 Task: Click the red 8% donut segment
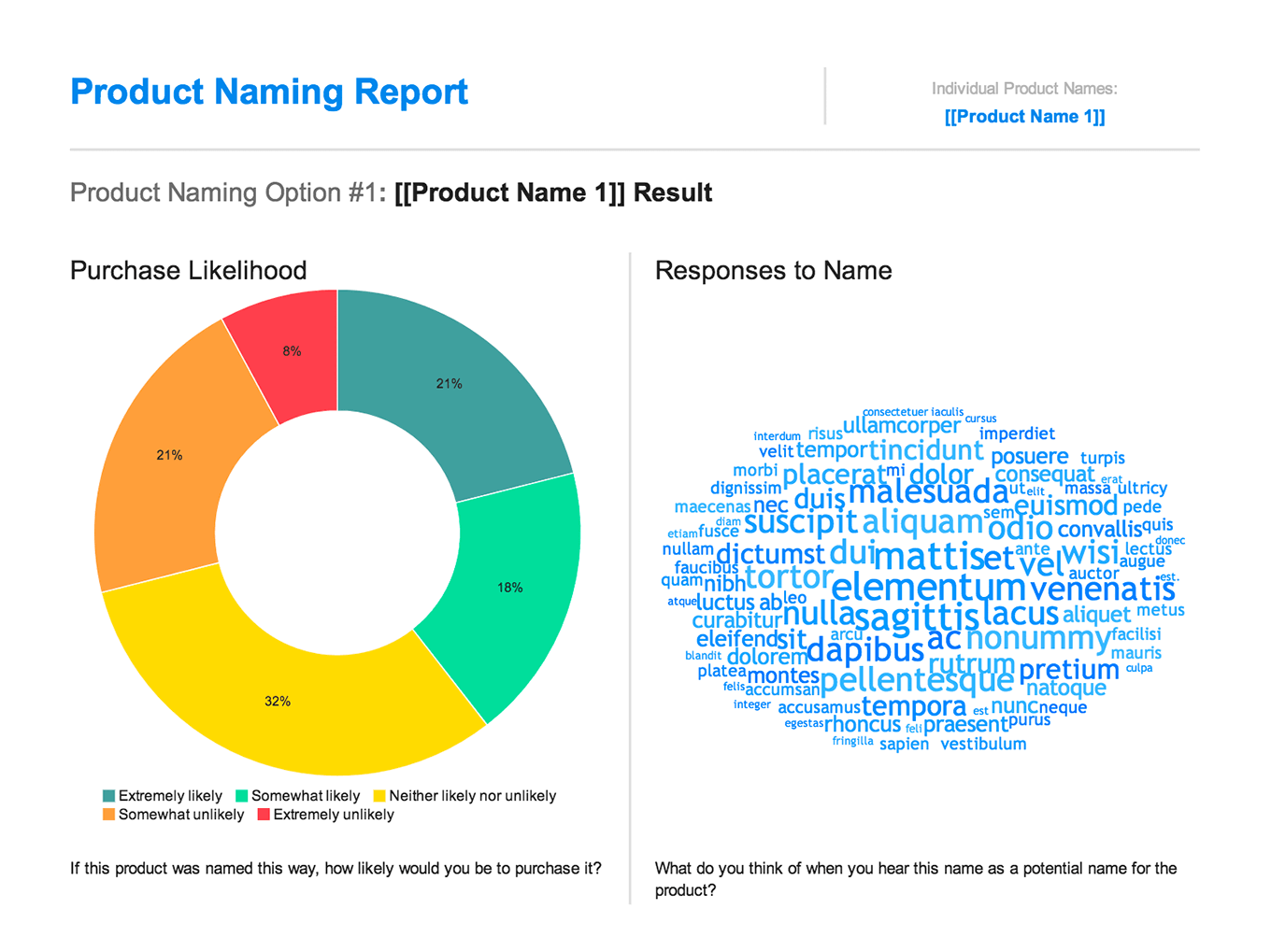[x=291, y=350]
